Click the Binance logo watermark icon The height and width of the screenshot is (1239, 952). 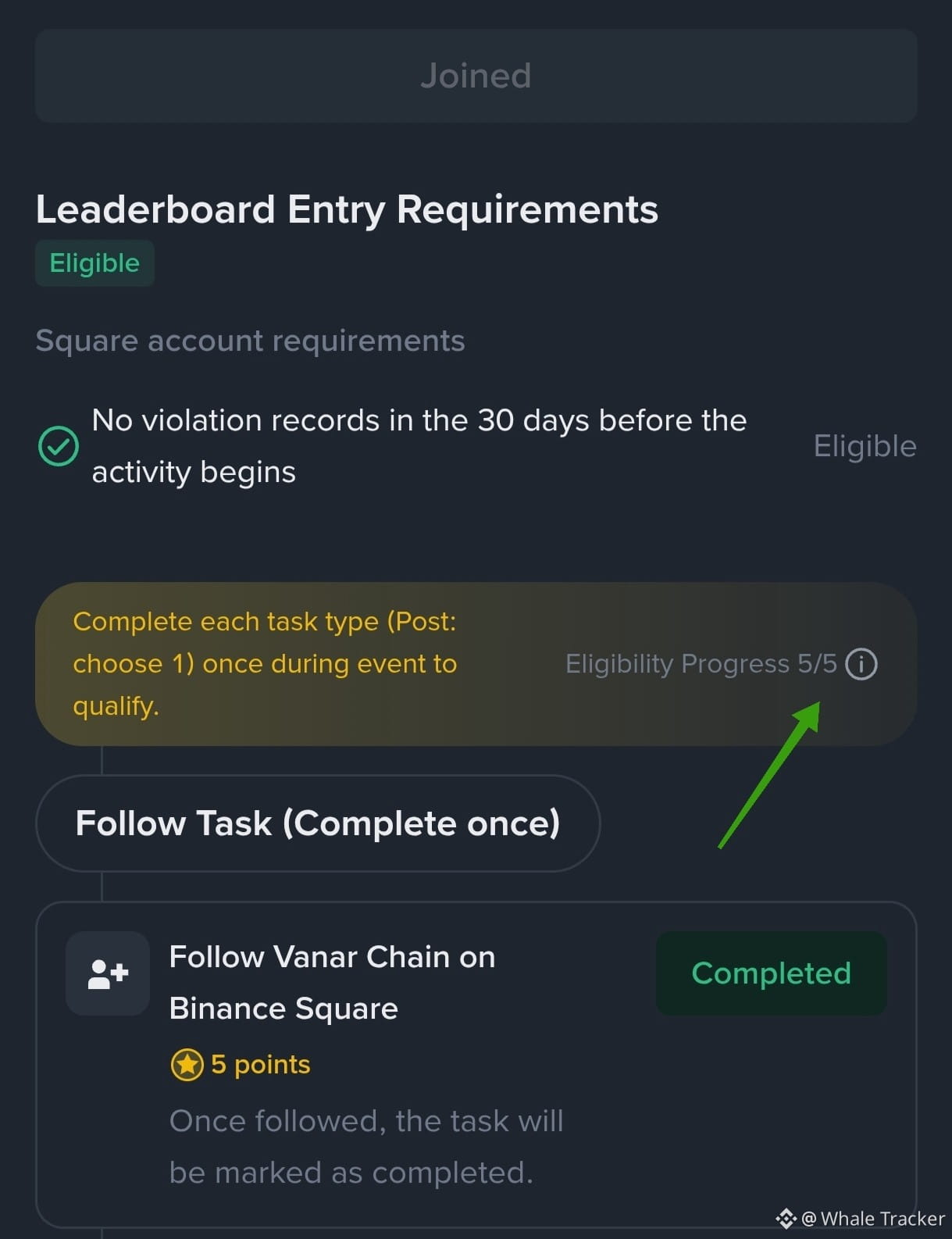click(x=785, y=1219)
